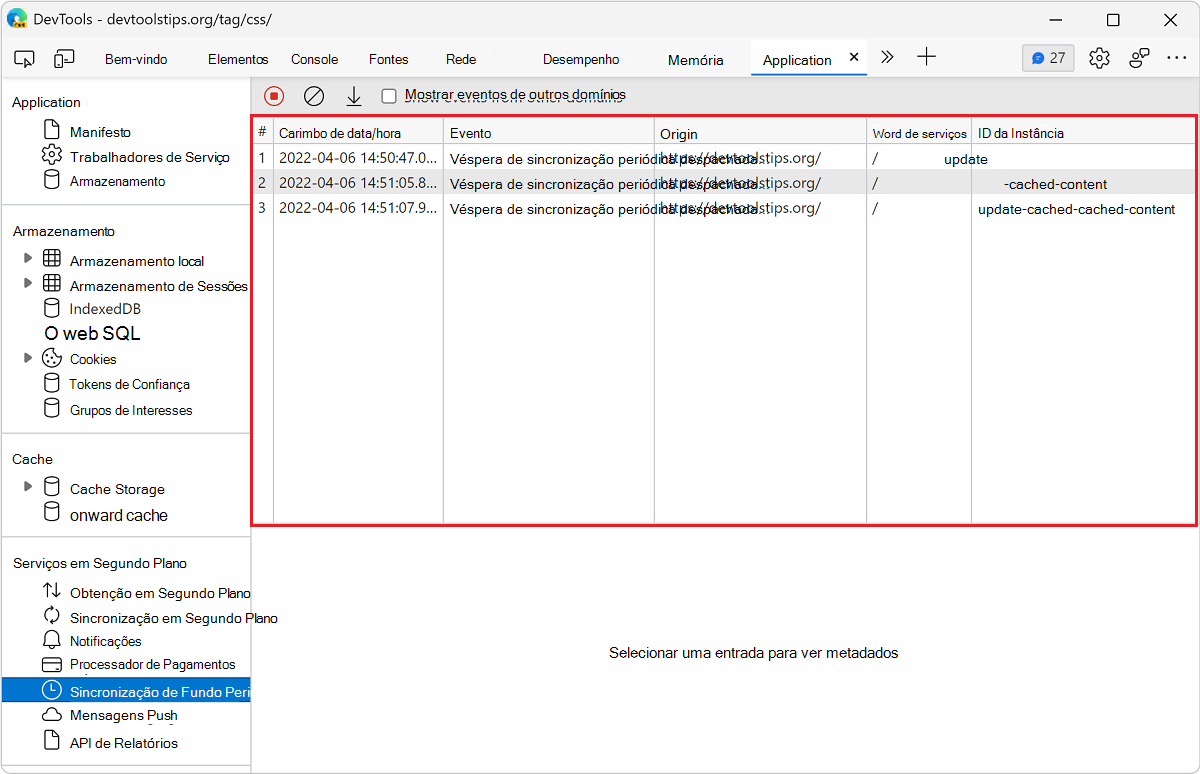Expand Armazenamento de Sessões tree node
The image size is (1200, 774).
(28, 284)
